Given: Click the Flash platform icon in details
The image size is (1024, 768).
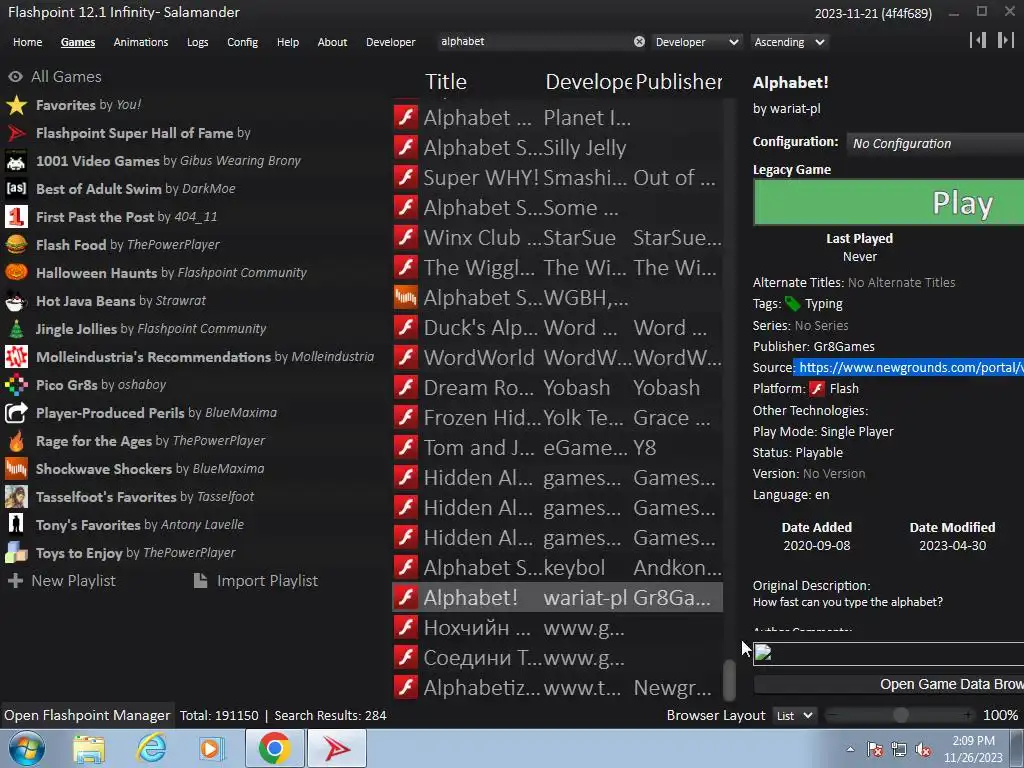Looking at the screenshot, I should [817, 389].
